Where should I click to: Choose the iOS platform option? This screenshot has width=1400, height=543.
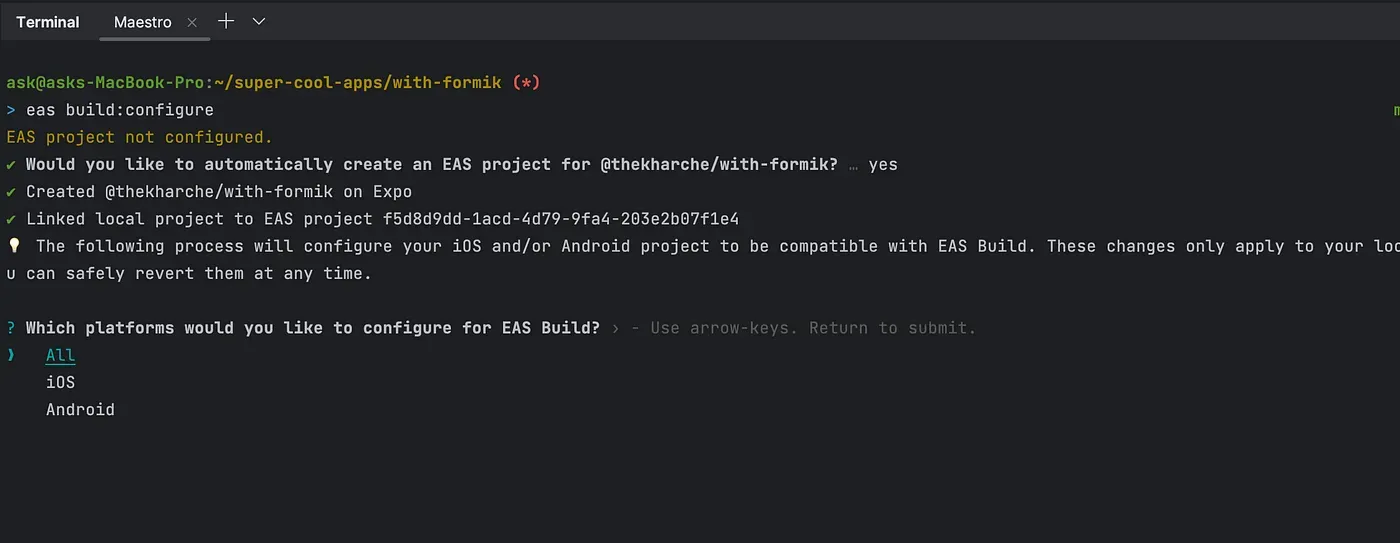click(61, 382)
